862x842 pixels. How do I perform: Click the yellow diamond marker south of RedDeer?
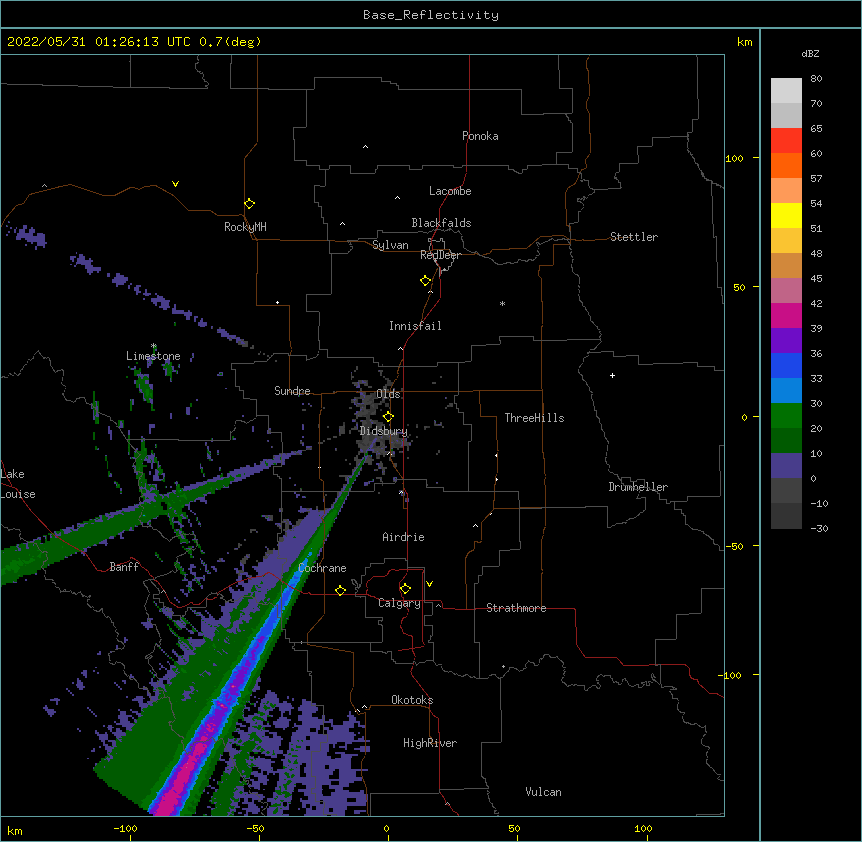(425, 281)
